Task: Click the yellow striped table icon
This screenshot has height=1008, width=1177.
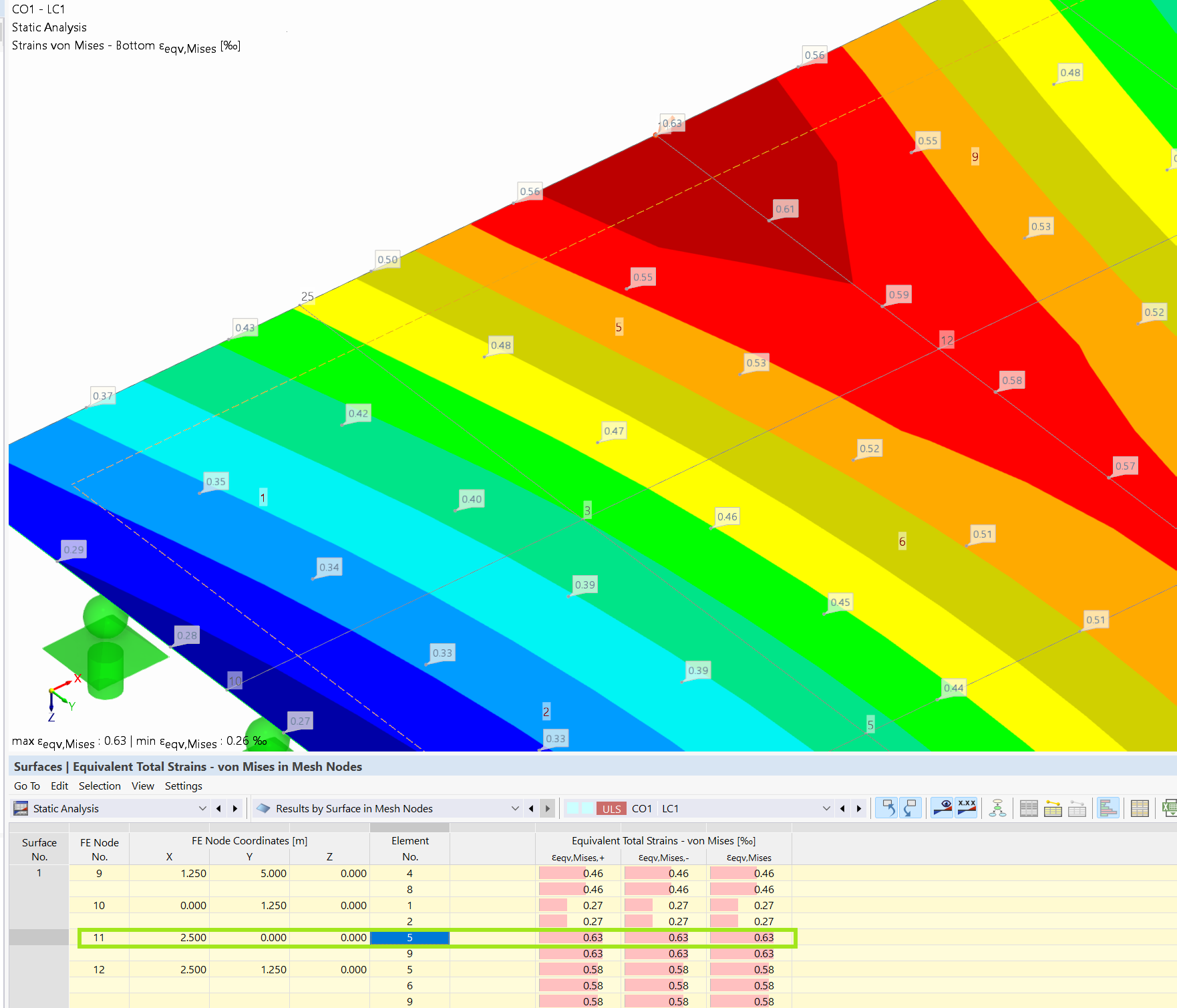Action: [1140, 808]
